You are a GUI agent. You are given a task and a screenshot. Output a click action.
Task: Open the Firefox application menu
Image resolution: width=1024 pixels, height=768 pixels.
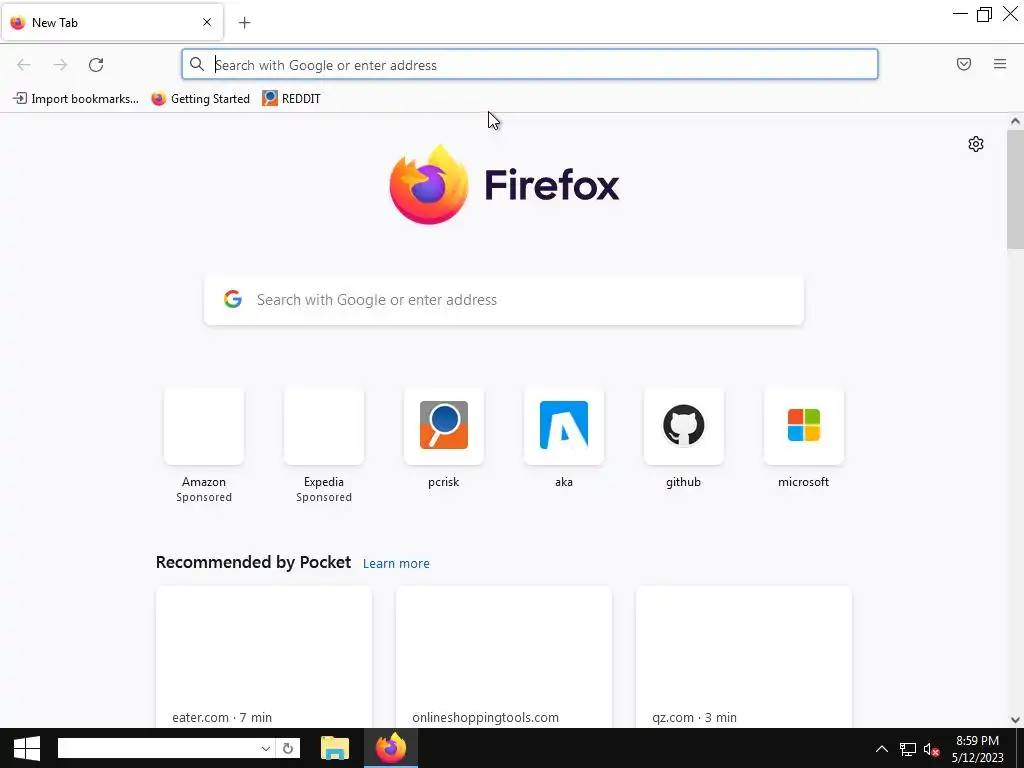point(1000,64)
